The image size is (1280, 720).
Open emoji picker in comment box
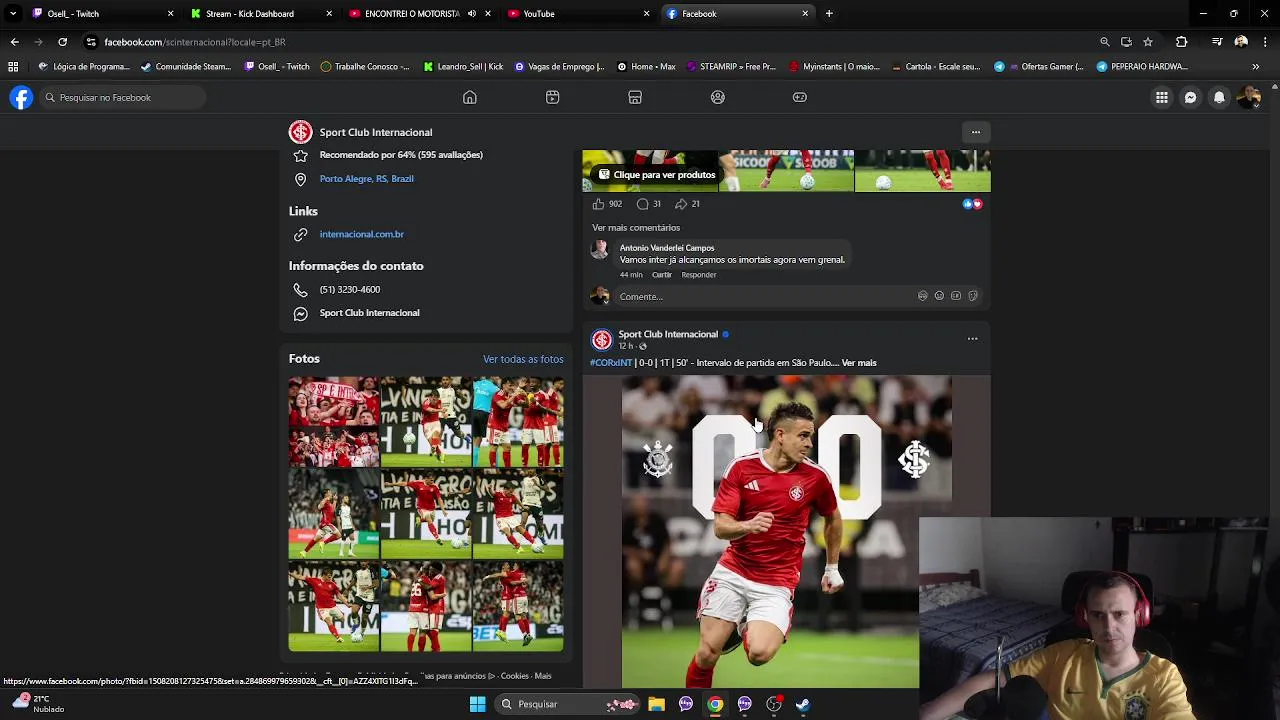pyautogui.click(x=939, y=296)
